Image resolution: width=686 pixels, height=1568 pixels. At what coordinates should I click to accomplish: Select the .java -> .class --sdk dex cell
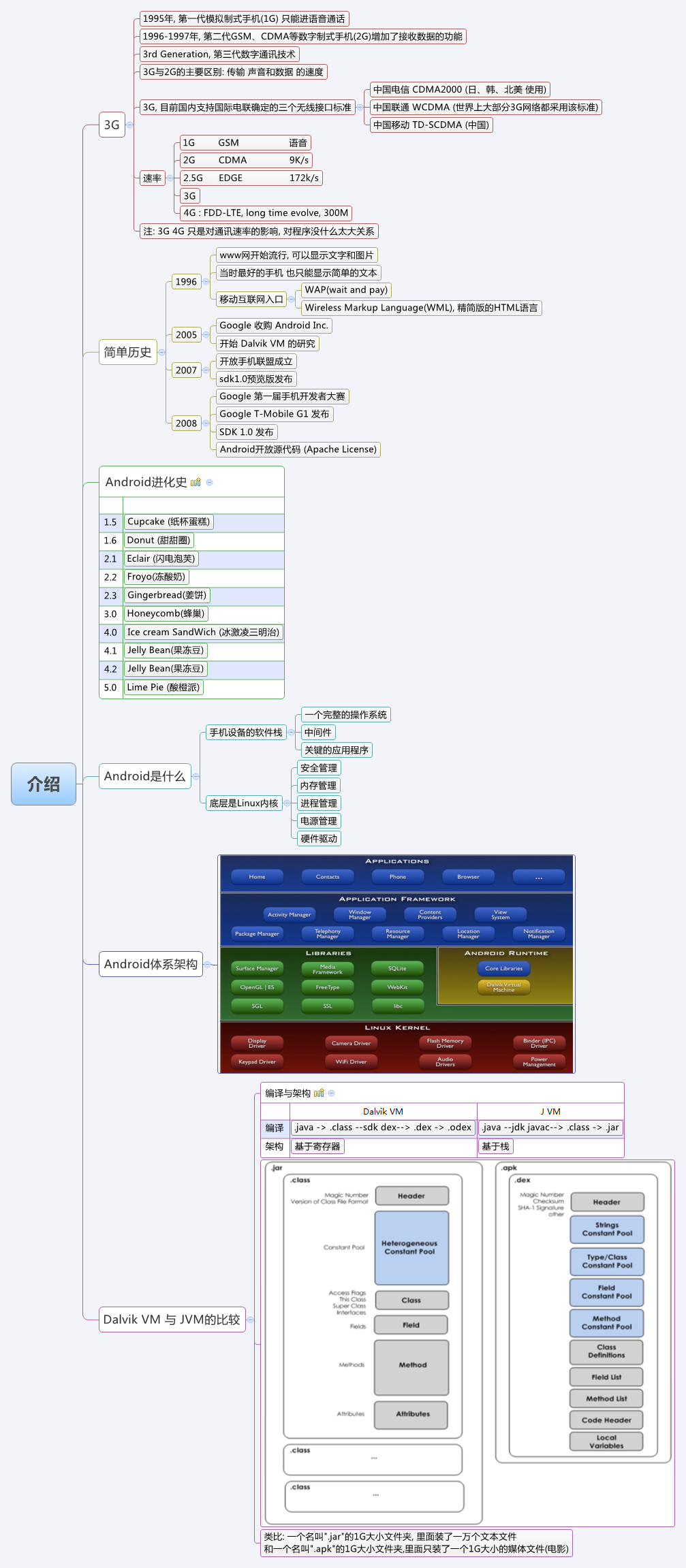tap(383, 1127)
